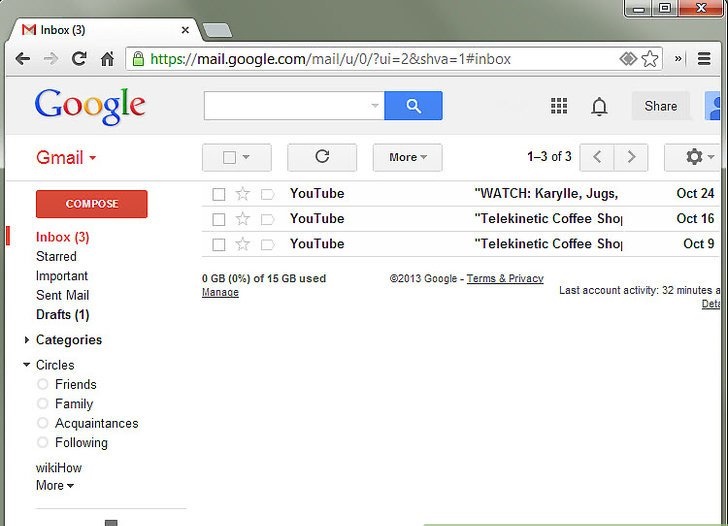
Task: Expand the Categories section
Action: 68,340
